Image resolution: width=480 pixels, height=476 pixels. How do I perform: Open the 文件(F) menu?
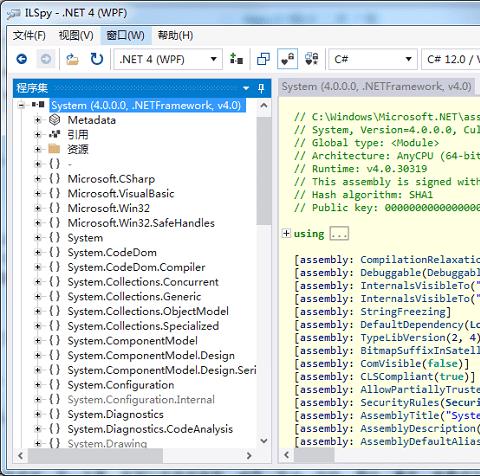pos(29,35)
